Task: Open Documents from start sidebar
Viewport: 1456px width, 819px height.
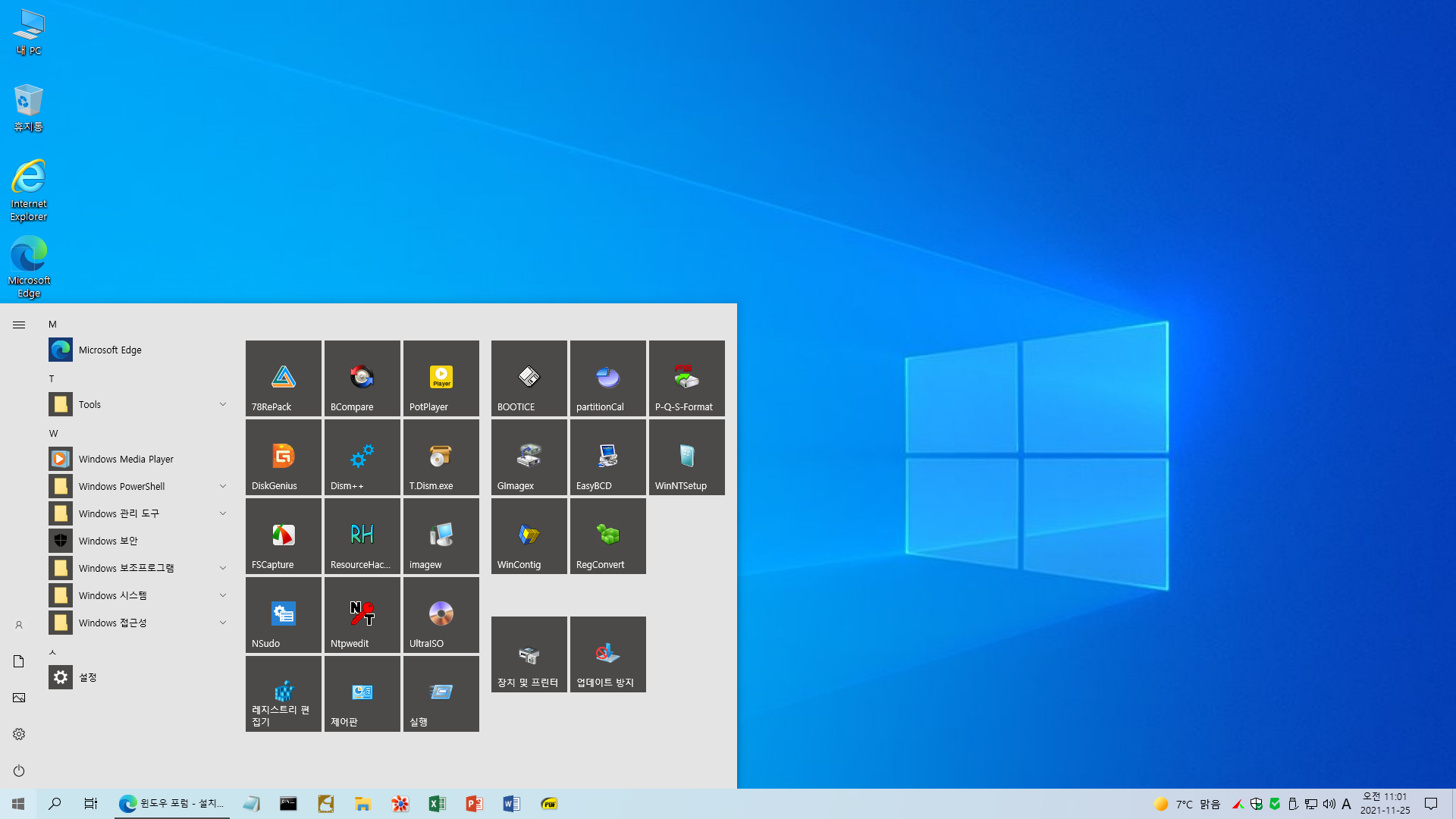Action: tap(19, 661)
